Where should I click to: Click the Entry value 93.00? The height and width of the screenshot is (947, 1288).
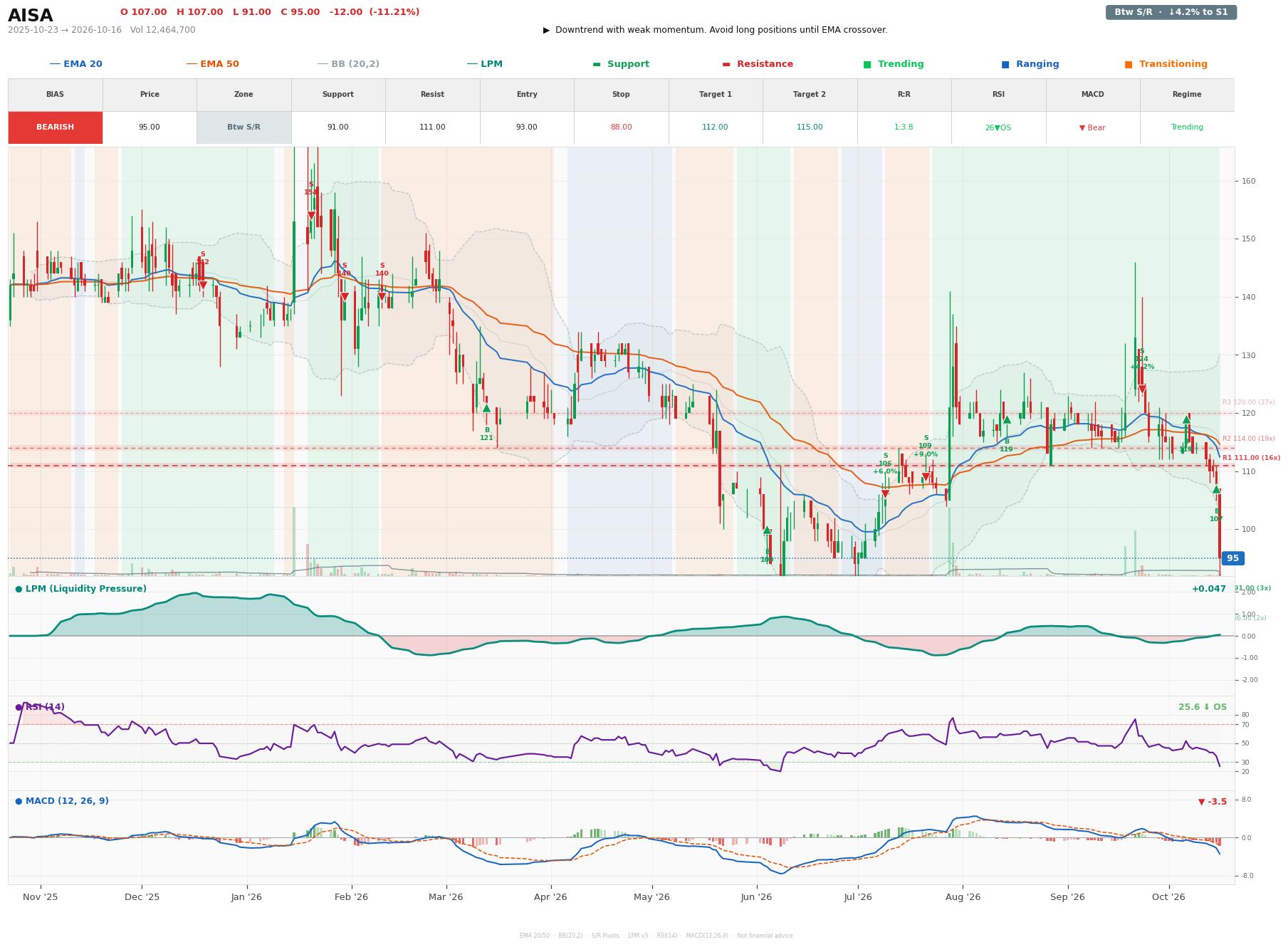[x=527, y=127]
